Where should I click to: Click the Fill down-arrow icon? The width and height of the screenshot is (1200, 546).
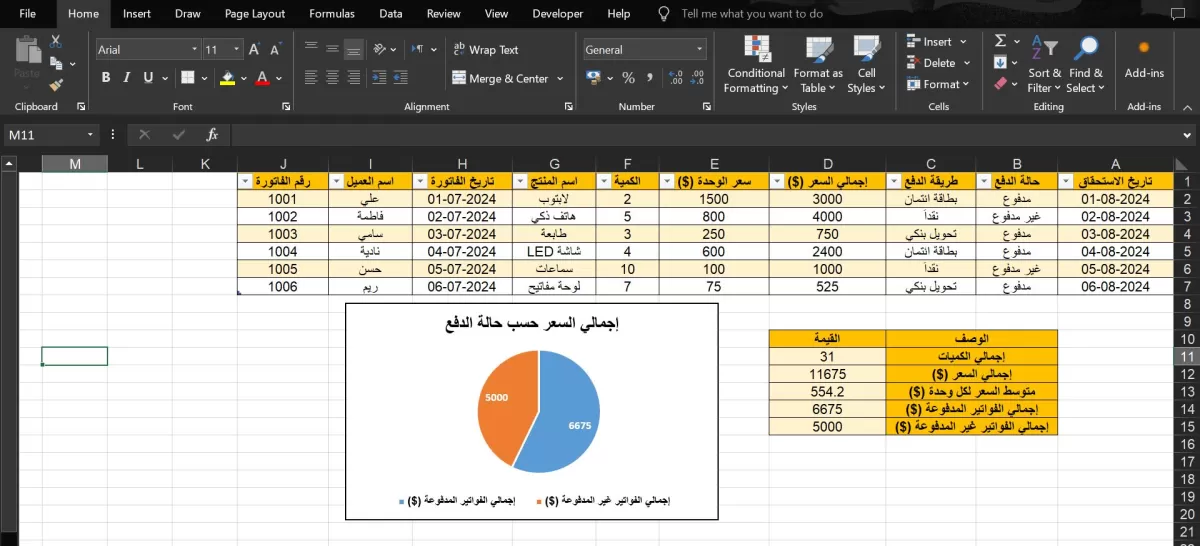(x=1000, y=63)
